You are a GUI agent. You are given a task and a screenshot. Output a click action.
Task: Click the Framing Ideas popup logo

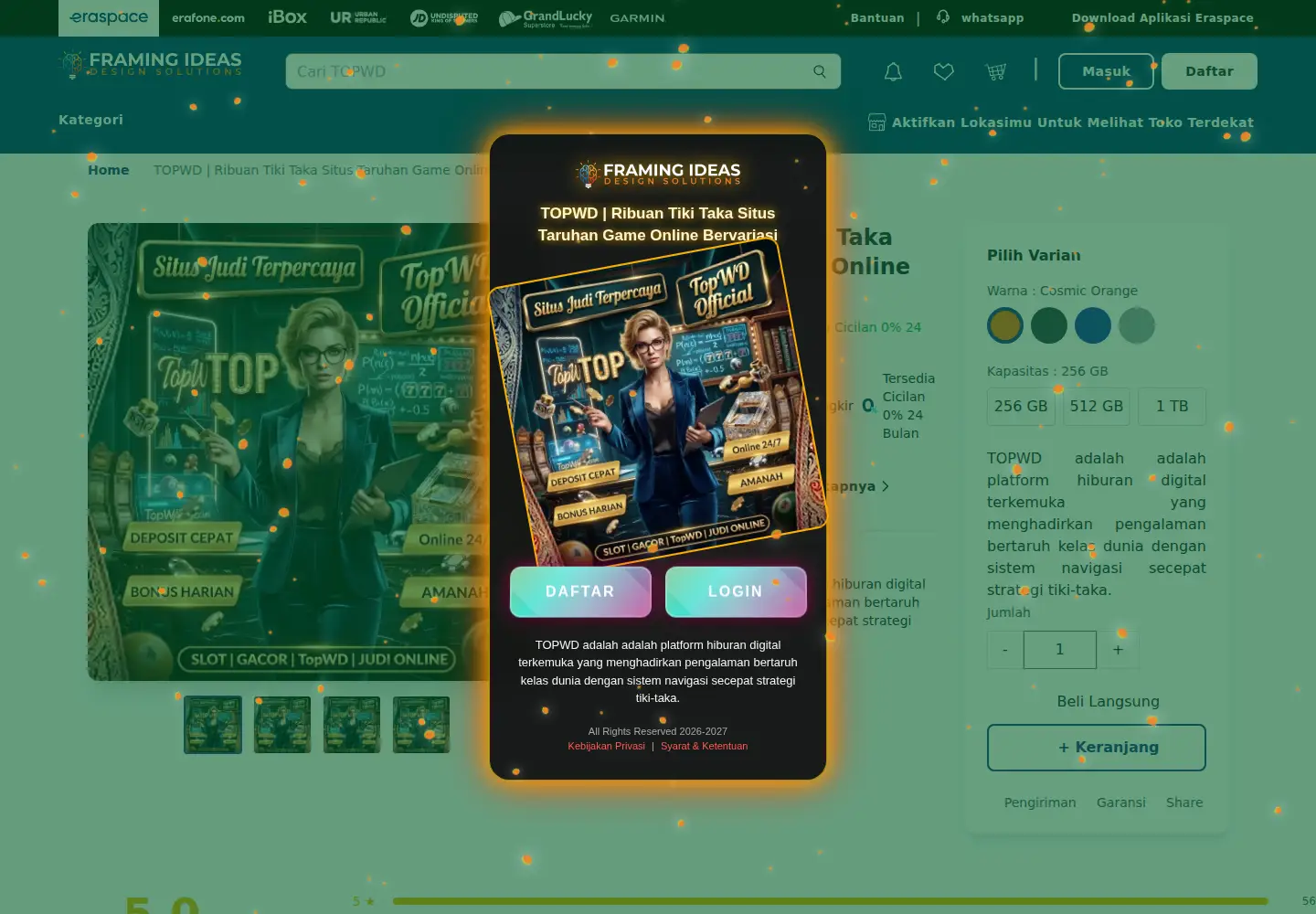coord(658,173)
